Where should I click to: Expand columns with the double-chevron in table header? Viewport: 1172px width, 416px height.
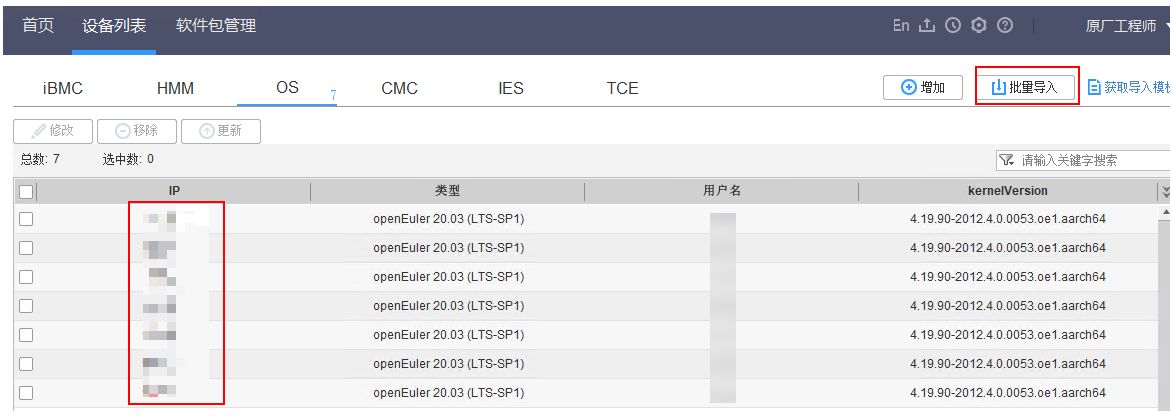[1165, 192]
